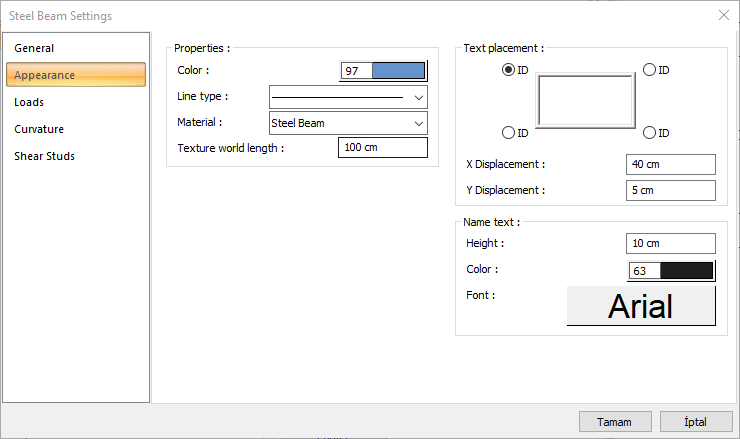Change the black name text color swatch
740x439 pixels.
click(x=686, y=270)
